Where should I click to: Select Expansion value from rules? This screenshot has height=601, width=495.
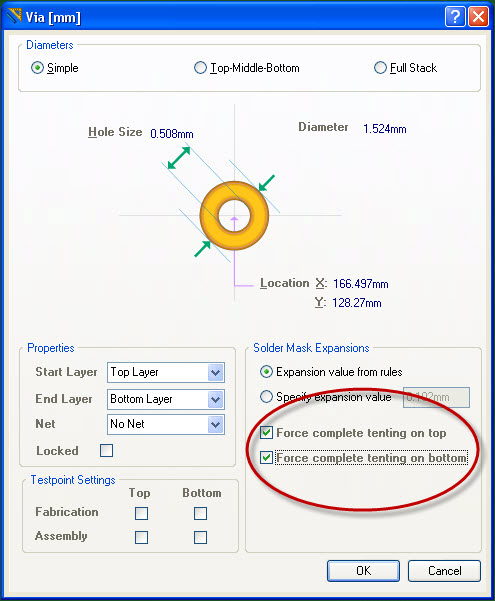tap(266, 372)
